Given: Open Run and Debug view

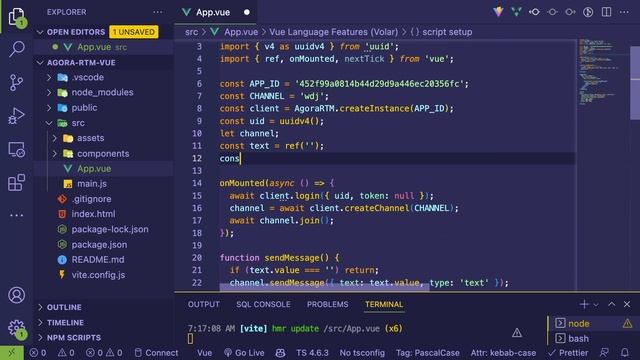Looking at the screenshot, I should point(17,116).
